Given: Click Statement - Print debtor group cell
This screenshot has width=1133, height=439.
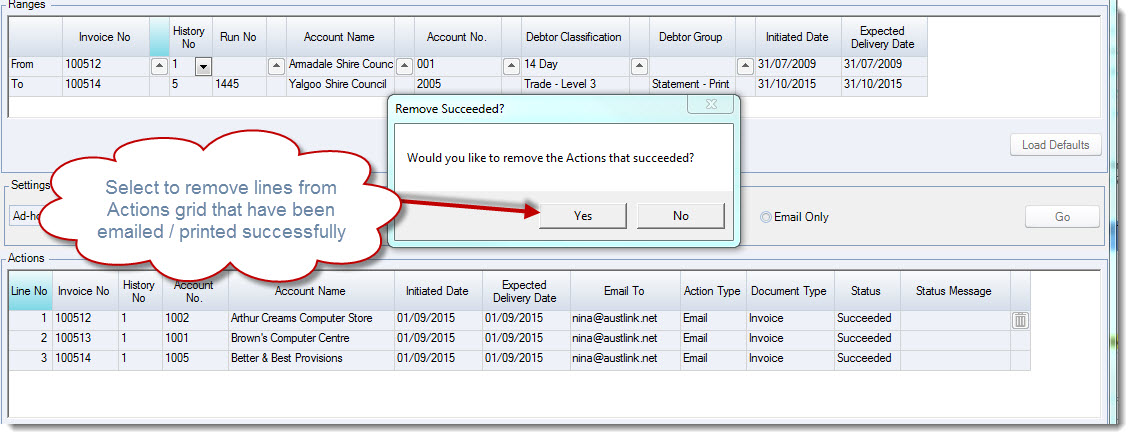Looking at the screenshot, I should click(692, 84).
